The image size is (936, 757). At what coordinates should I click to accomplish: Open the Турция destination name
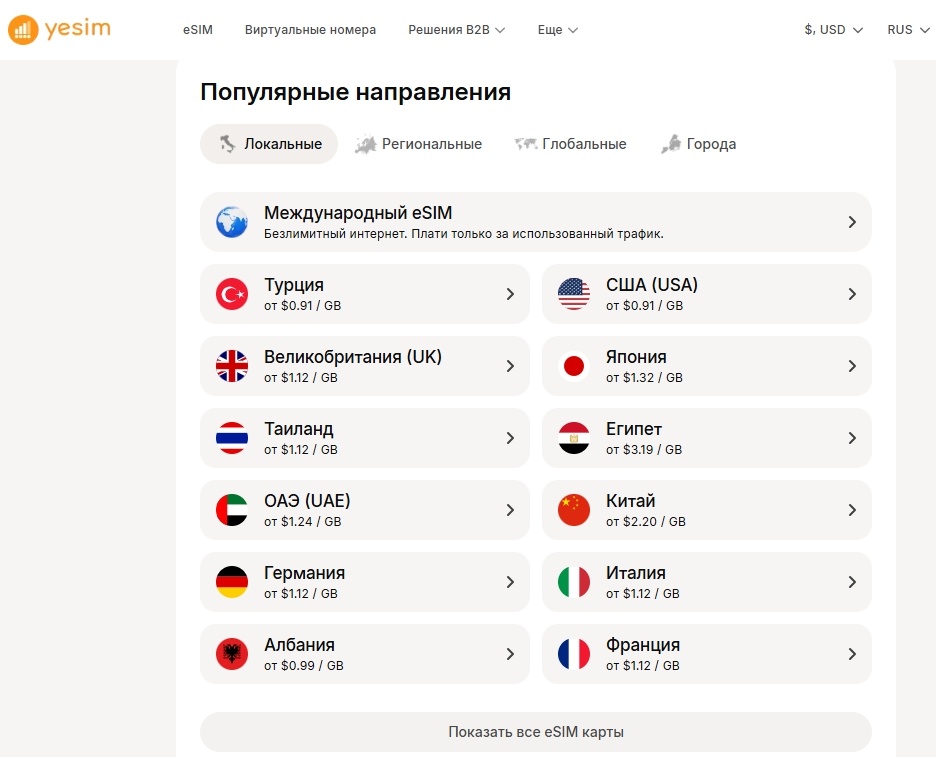pos(294,285)
